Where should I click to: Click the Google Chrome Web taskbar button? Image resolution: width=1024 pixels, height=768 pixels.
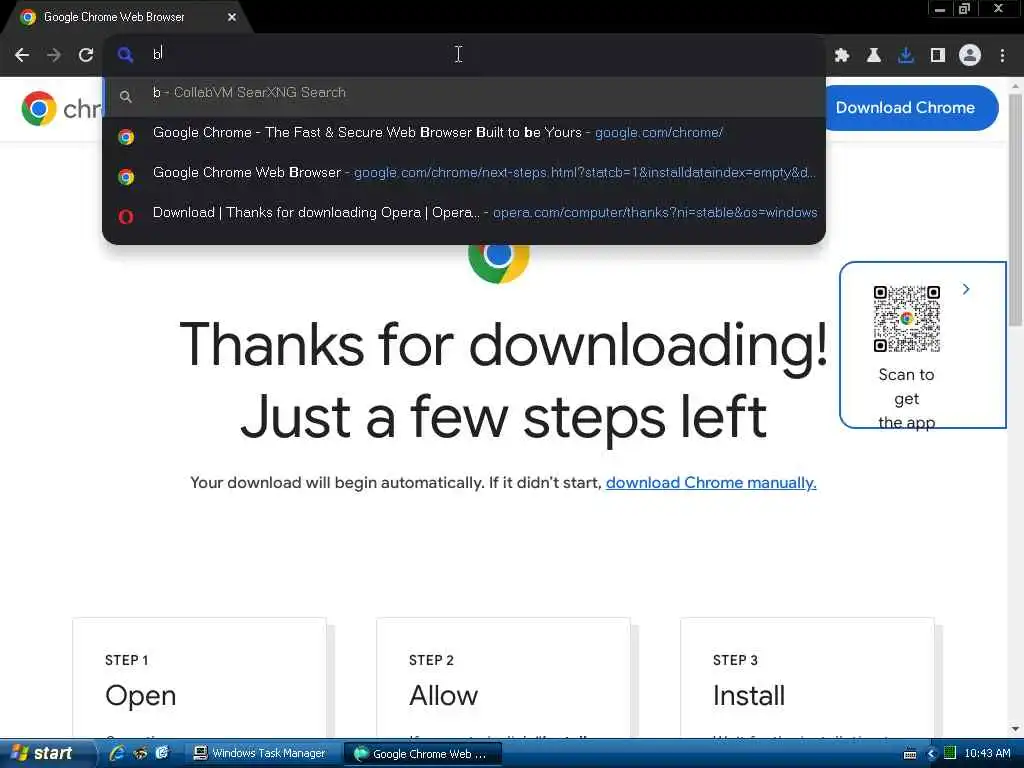coord(423,754)
